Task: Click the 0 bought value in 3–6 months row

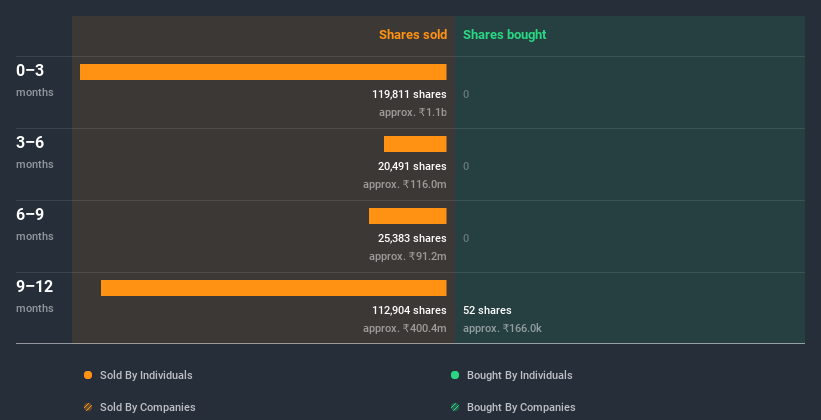Action: click(466, 166)
